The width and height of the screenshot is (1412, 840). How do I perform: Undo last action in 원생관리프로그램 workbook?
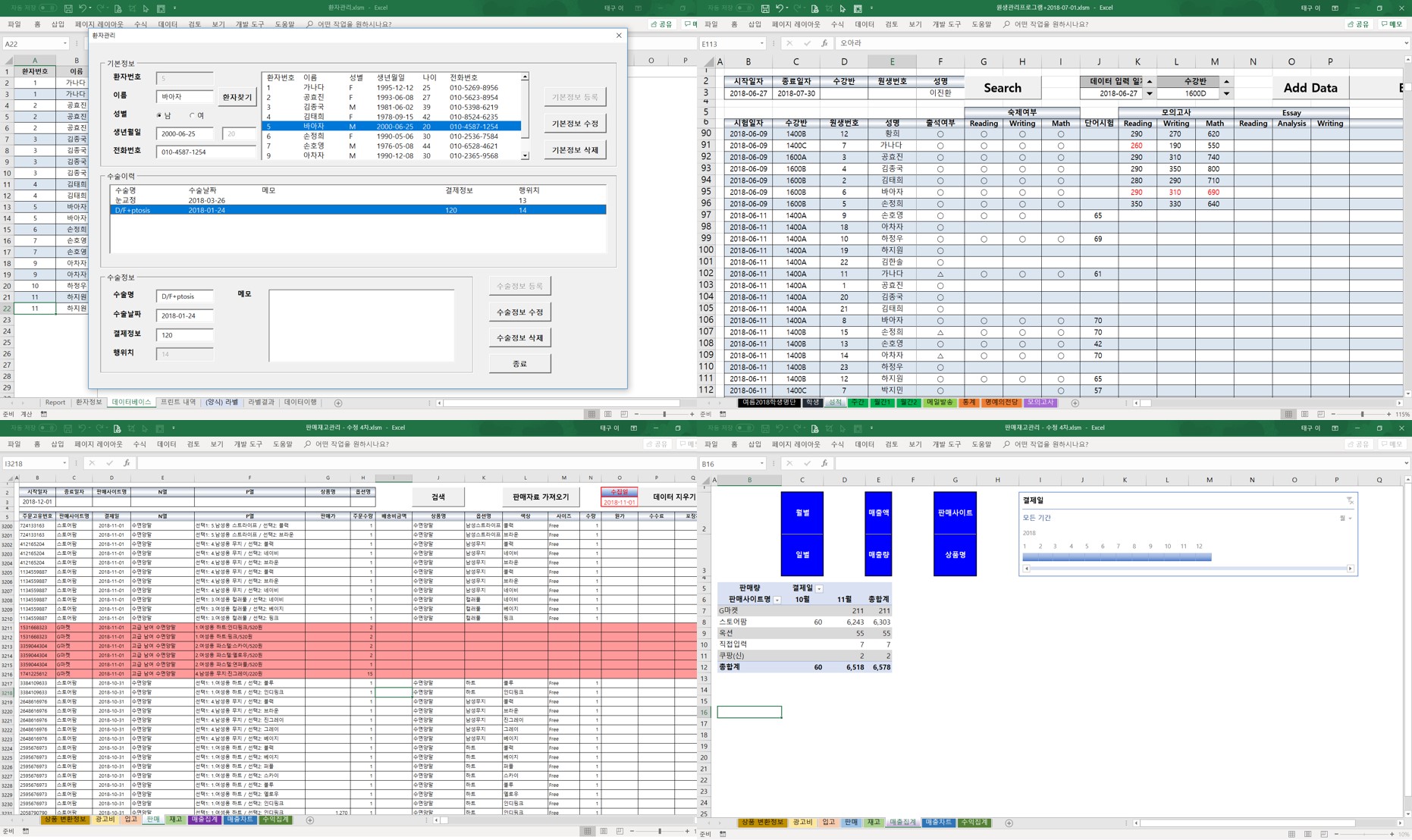tap(780, 8)
